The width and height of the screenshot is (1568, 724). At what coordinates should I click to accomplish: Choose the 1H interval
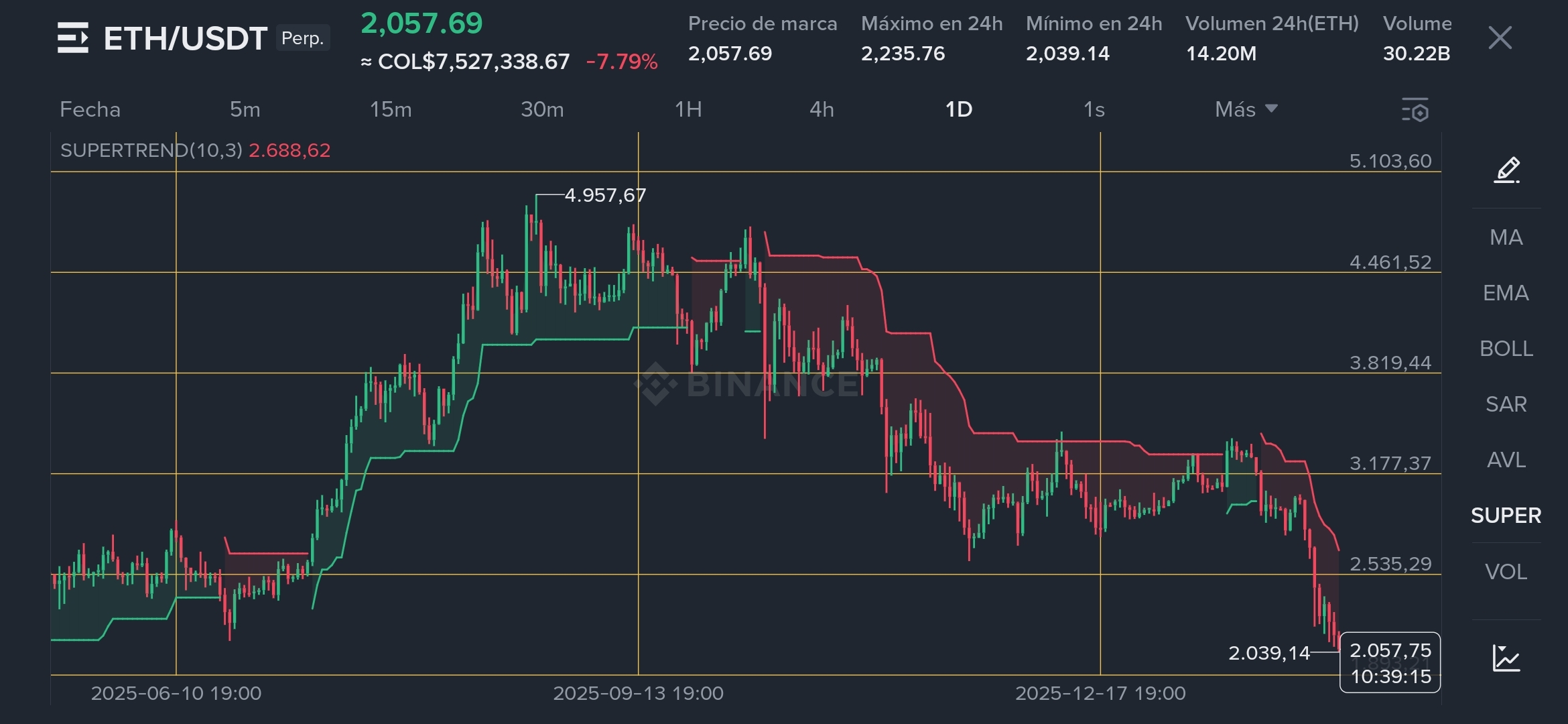pyautogui.click(x=688, y=109)
